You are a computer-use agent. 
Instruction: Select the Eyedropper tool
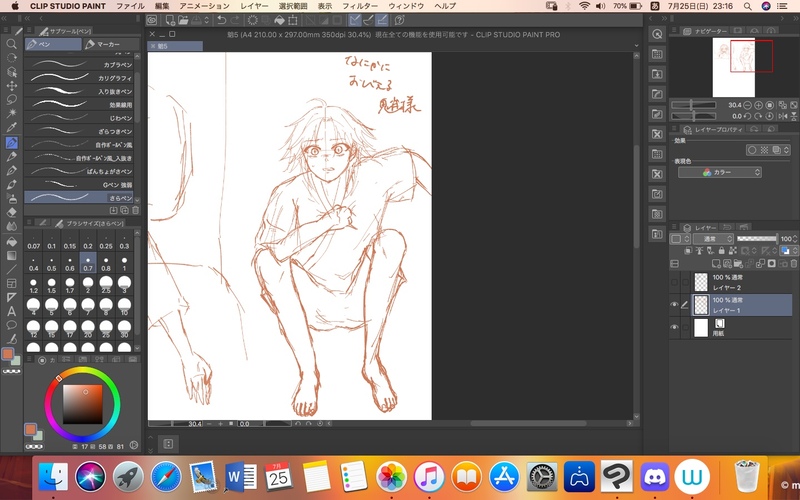click(x=11, y=128)
